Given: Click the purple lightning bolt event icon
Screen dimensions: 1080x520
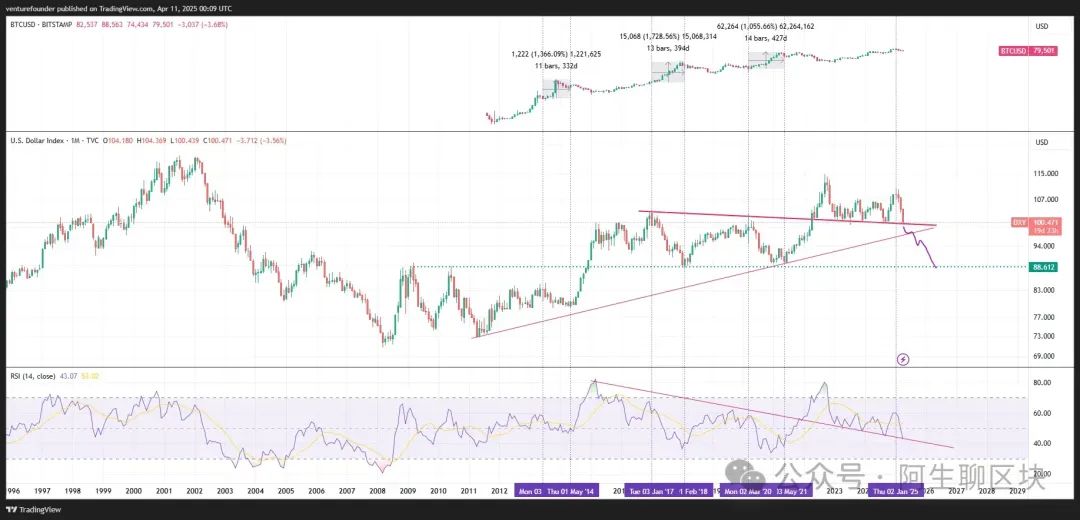Looking at the screenshot, I should pos(904,359).
